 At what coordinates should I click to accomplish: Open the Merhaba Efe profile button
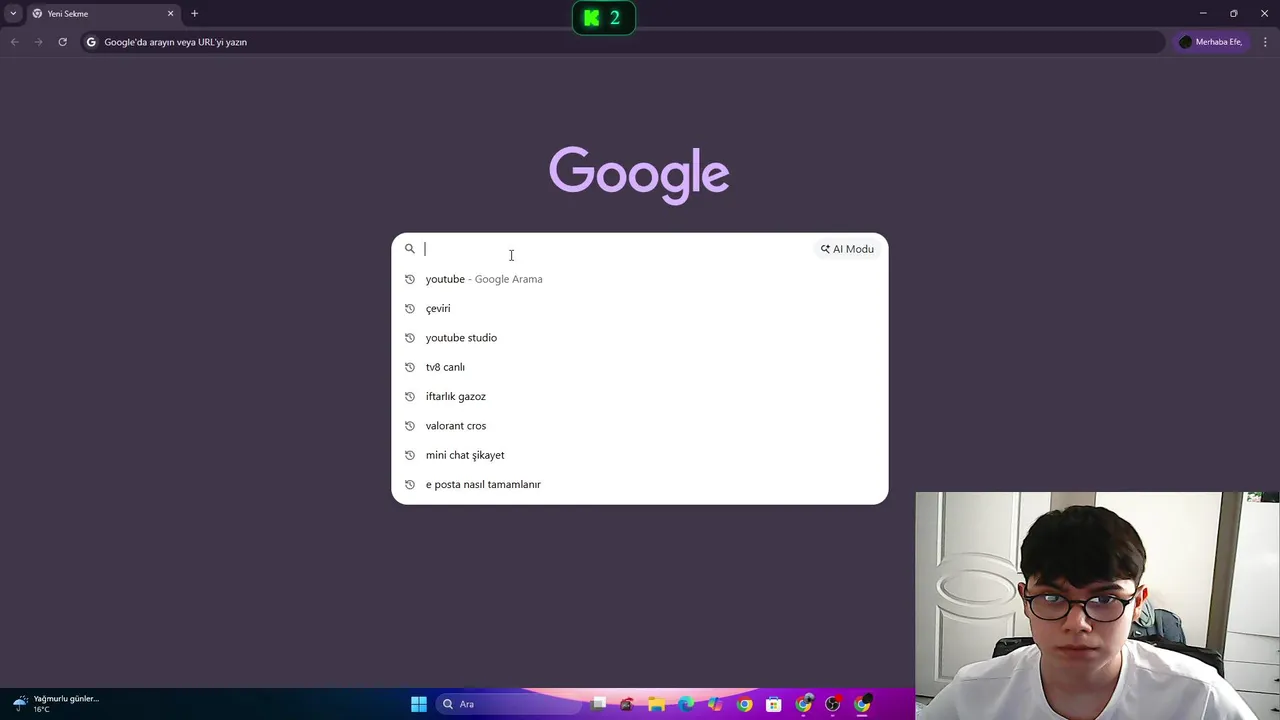pyautogui.click(x=1211, y=42)
